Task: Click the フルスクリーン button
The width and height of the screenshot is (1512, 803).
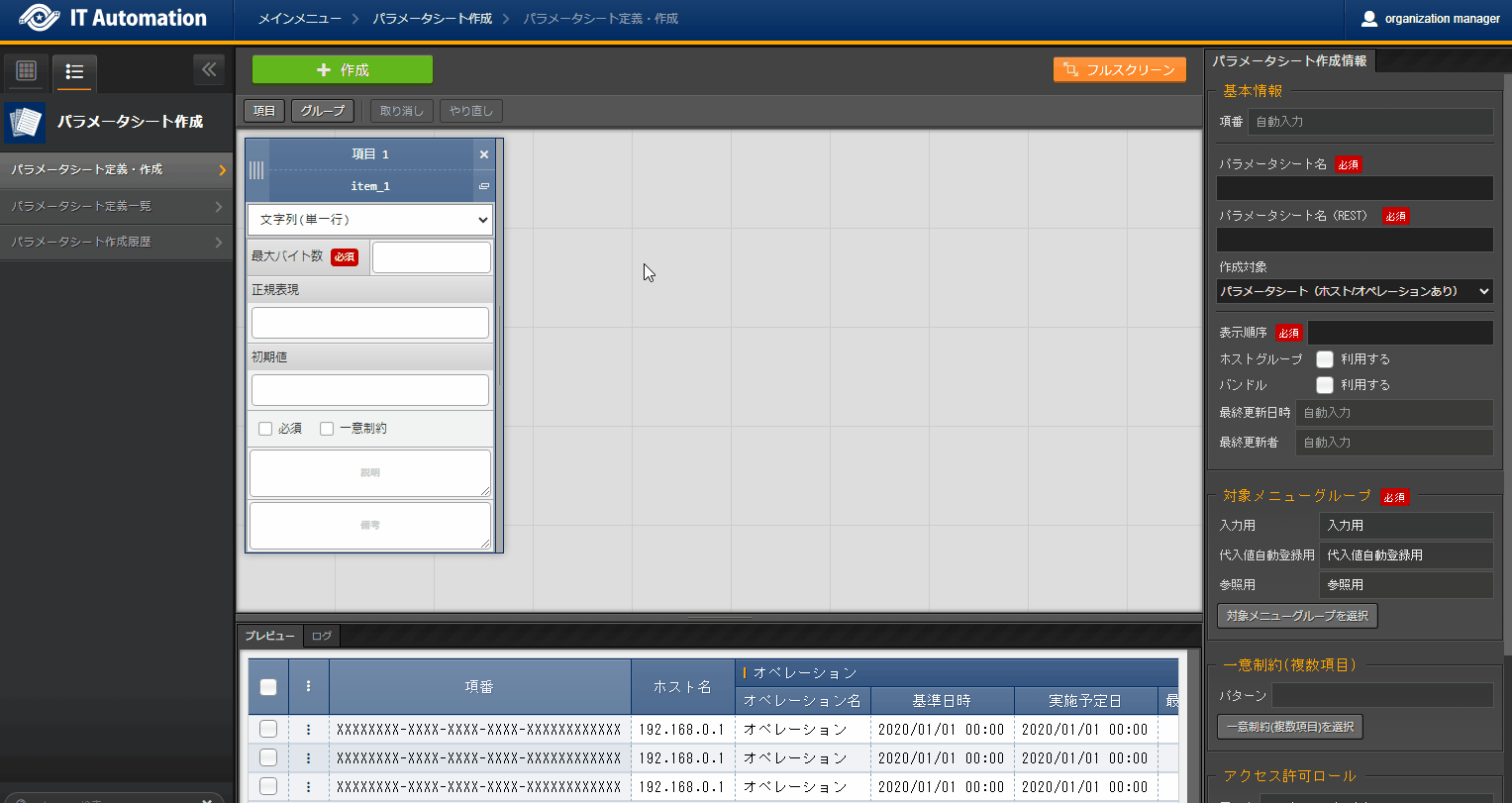Action: (1119, 70)
